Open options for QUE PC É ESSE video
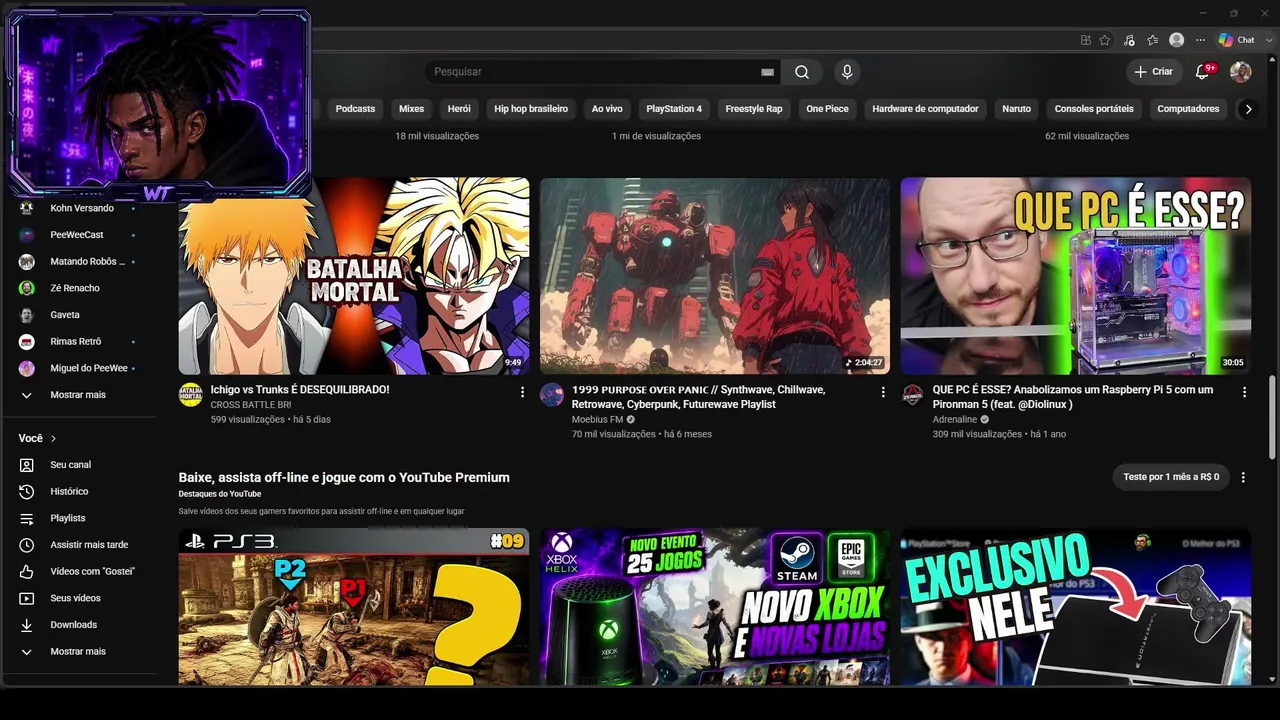 pyautogui.click(x=1244, y=392)
